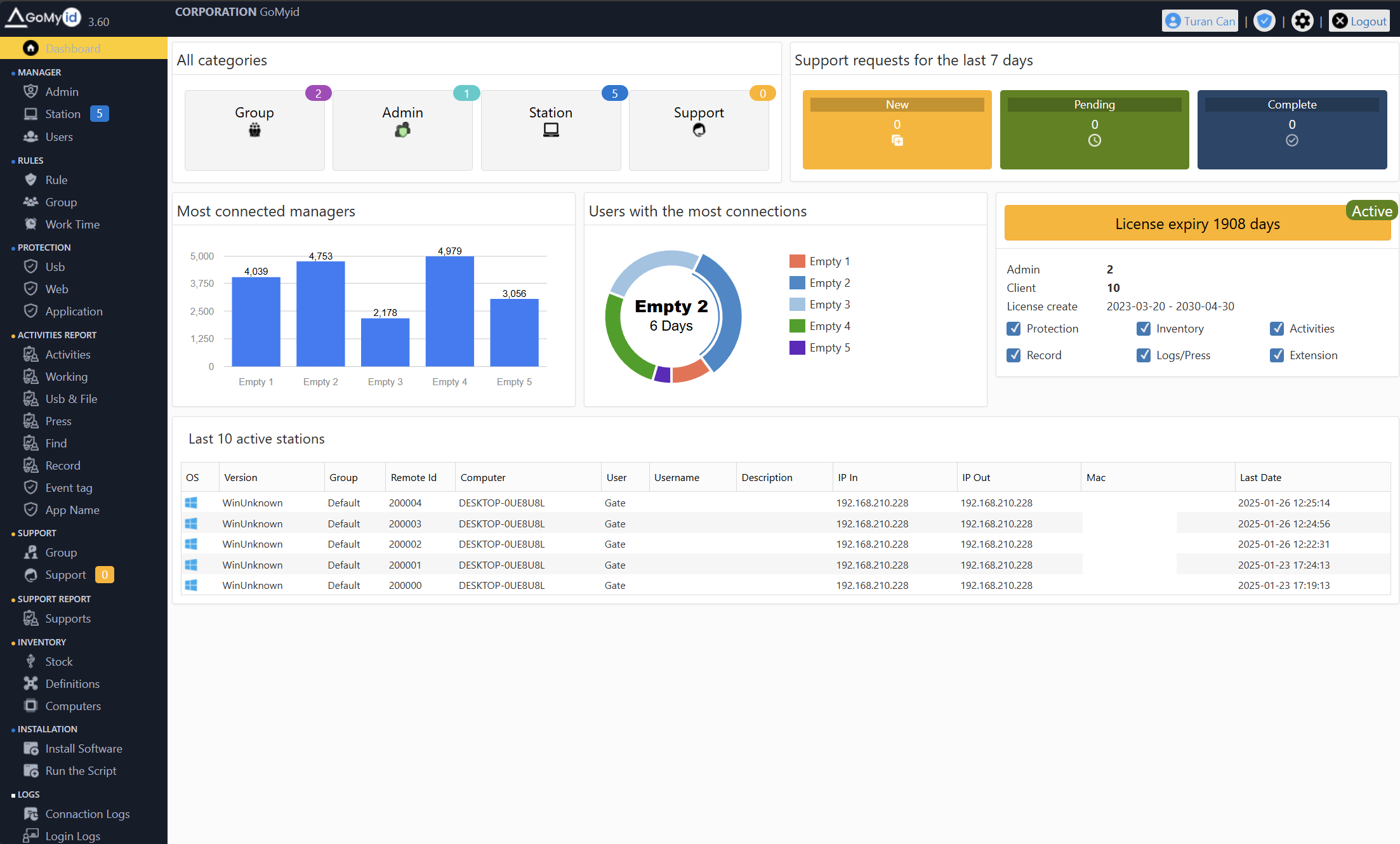Open the Work Time menu item
1400x844 pixels.
pos(72,225)
